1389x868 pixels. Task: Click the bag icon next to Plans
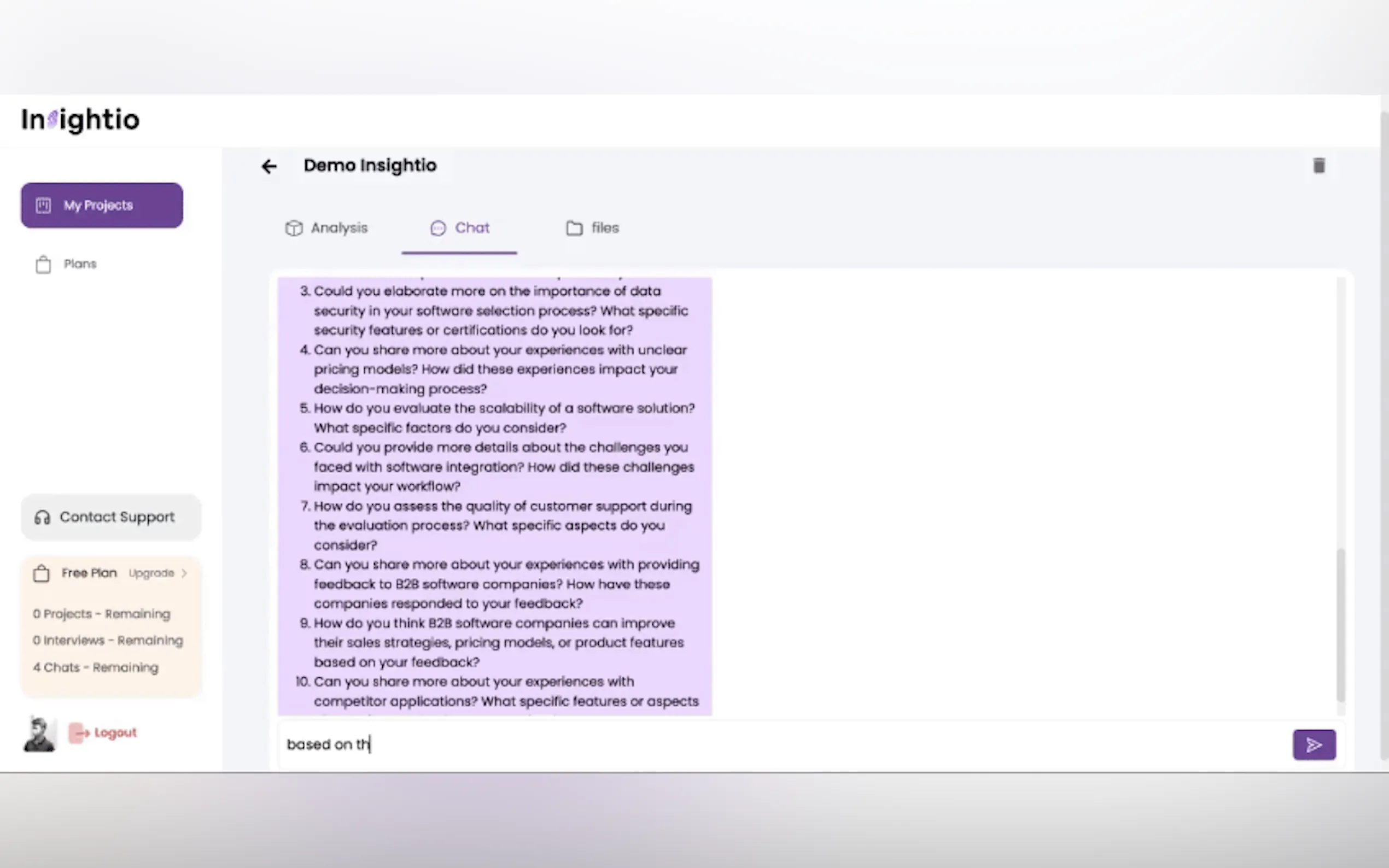(x=43, y=264)
